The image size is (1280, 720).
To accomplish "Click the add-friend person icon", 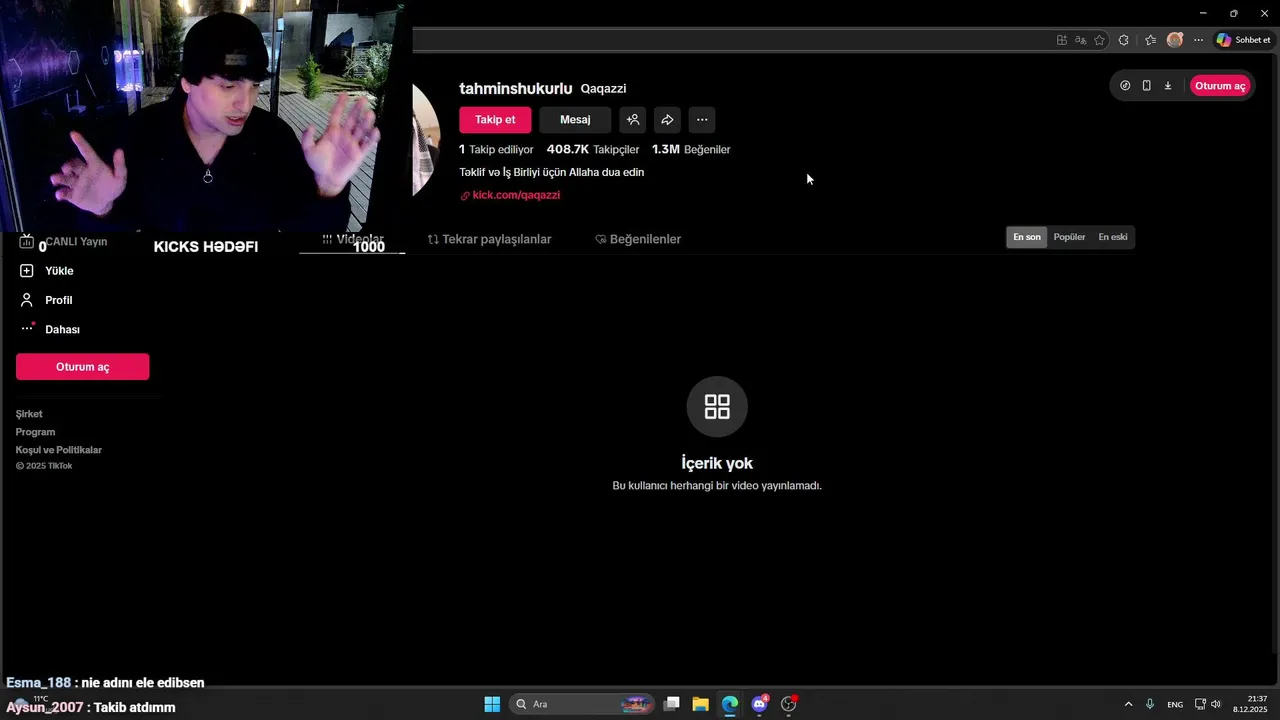I will 633,120.
